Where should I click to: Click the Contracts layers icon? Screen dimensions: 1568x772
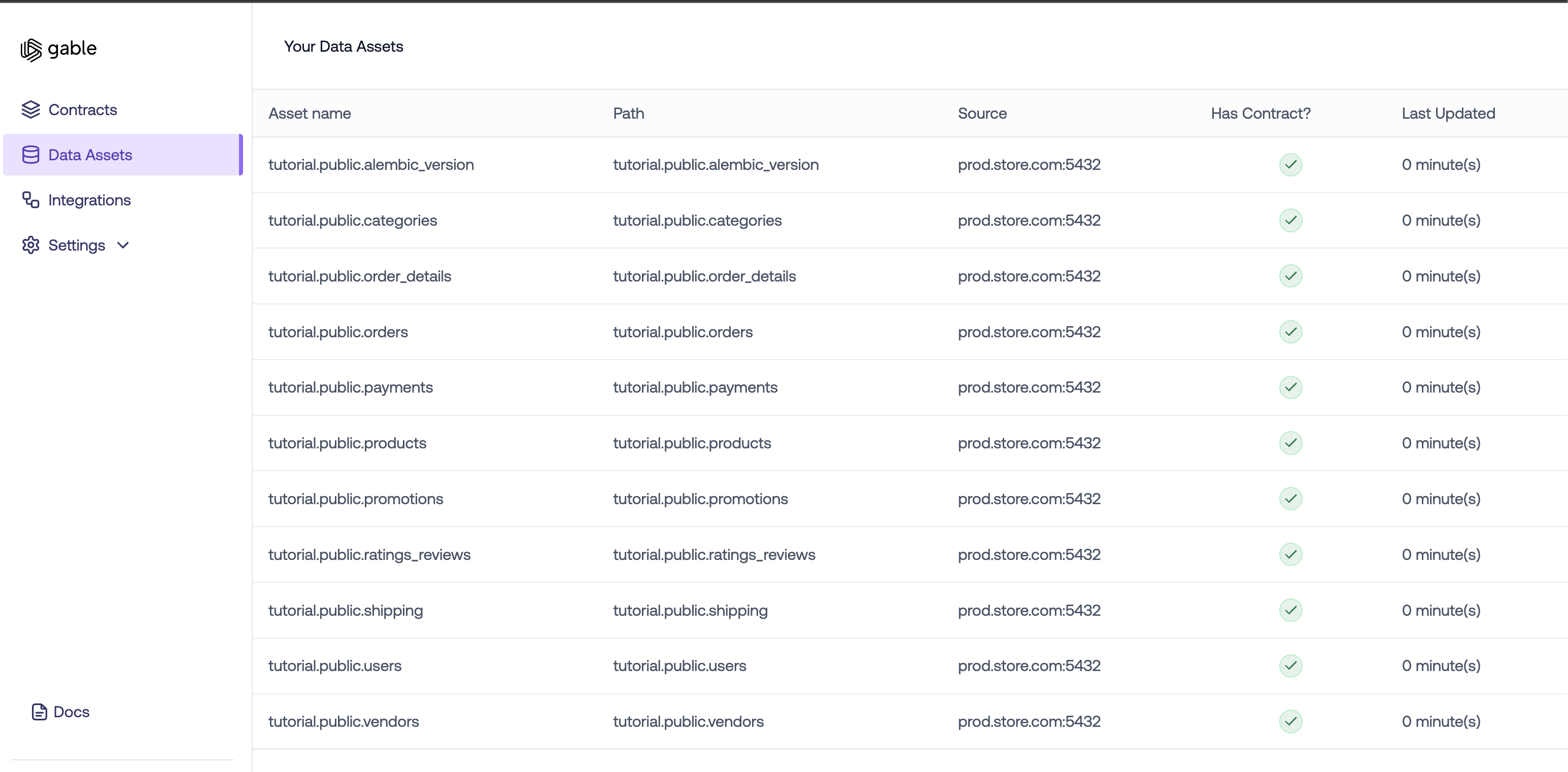[x=30, y=110]
